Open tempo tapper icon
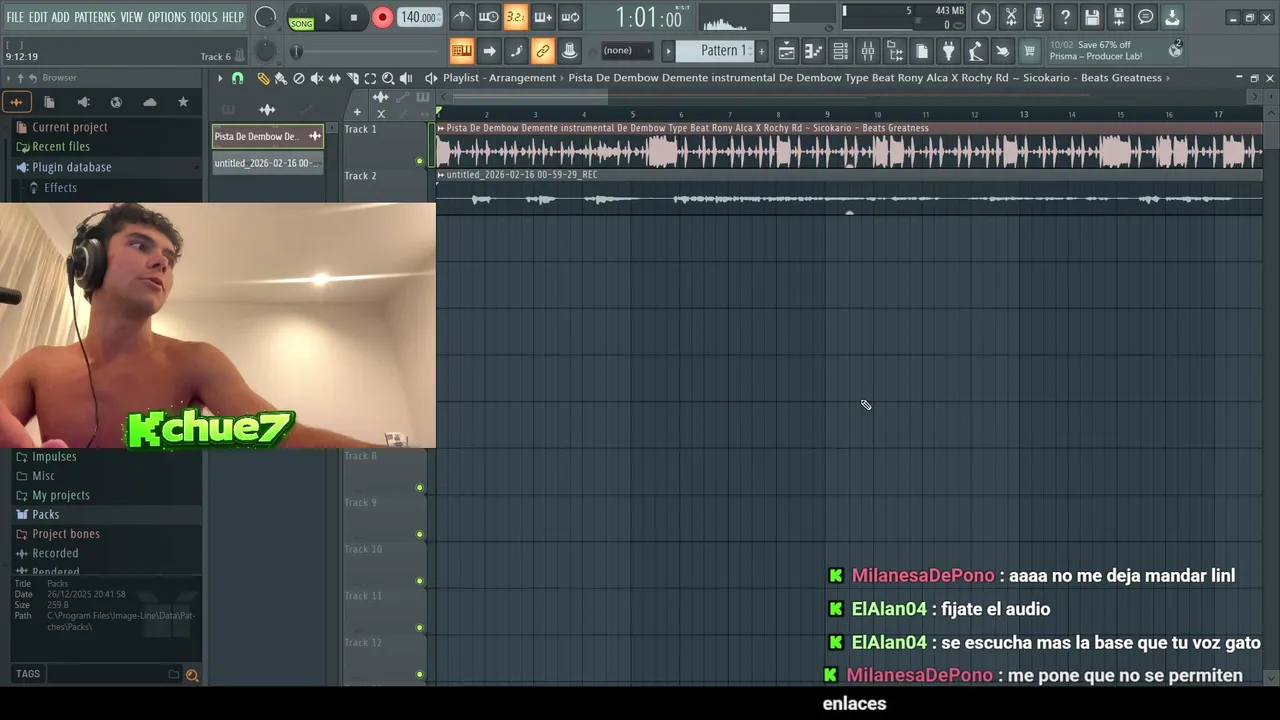The width and height of the screenshot is (1280, 720). point(976,51)
